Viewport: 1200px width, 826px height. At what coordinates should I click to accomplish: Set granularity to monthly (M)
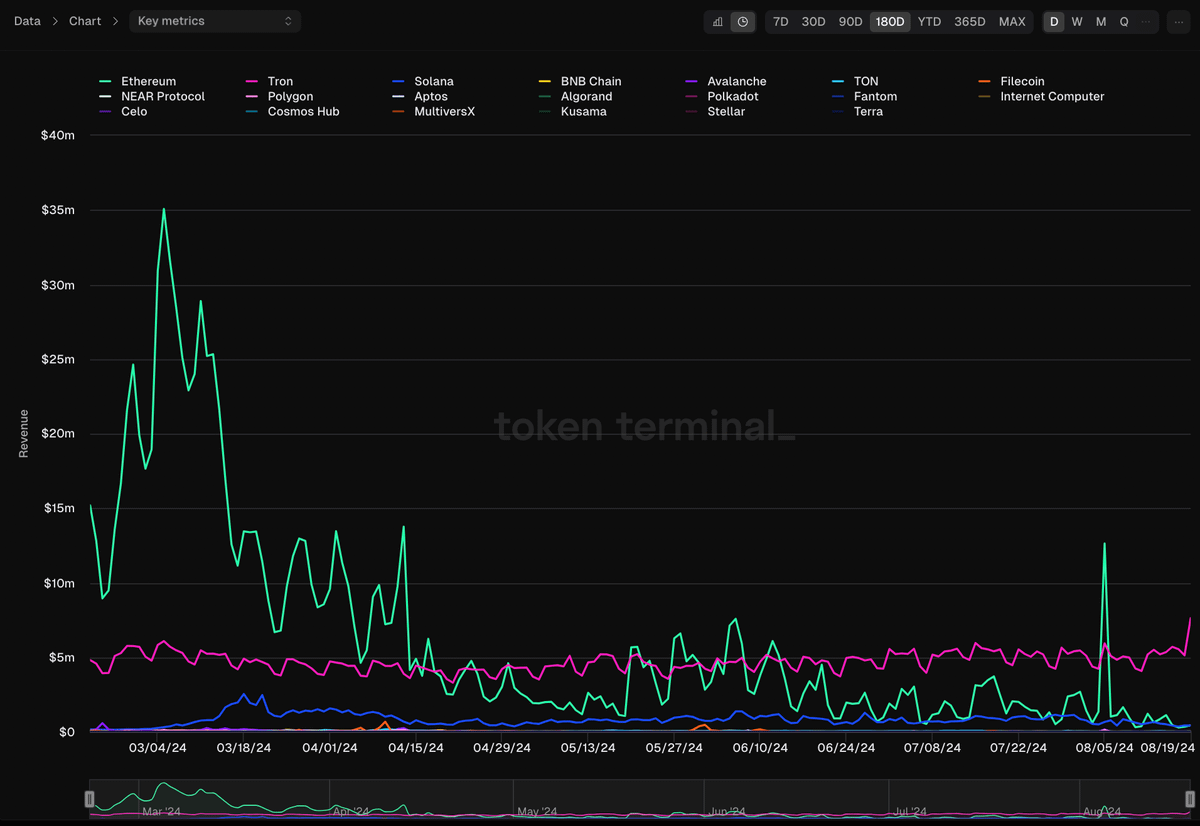(x=1101, y=21)
